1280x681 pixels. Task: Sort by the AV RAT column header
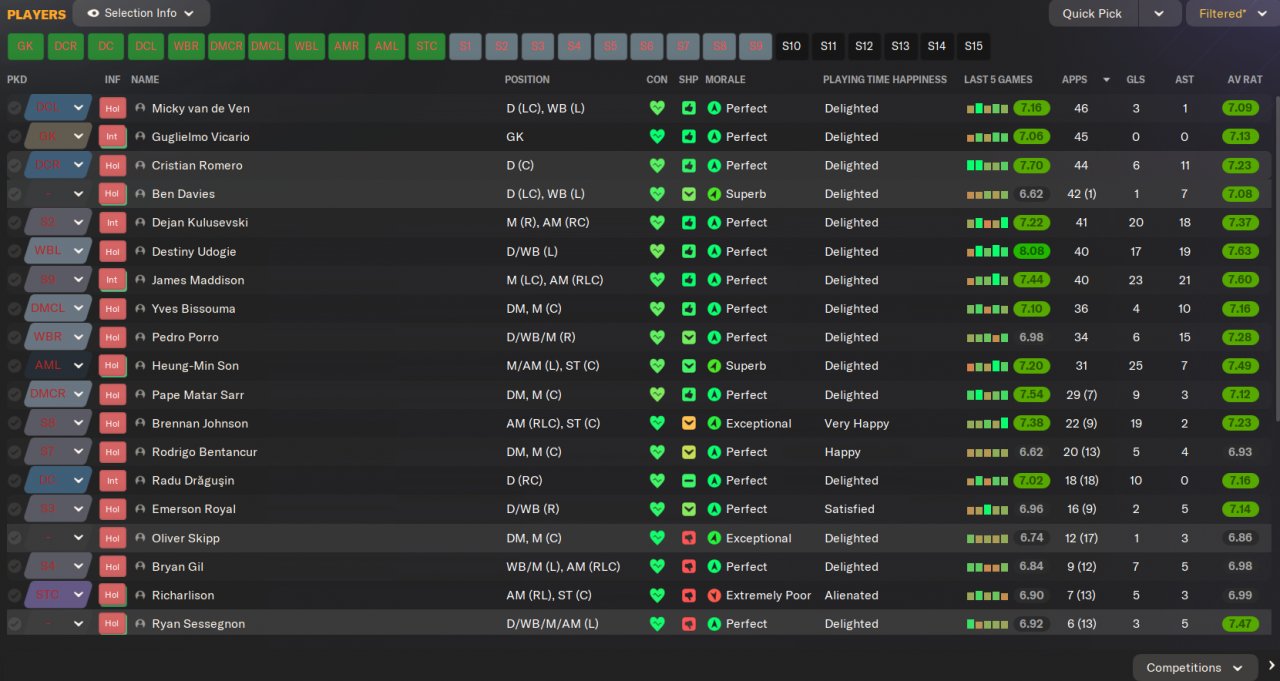pos(1245,79)
